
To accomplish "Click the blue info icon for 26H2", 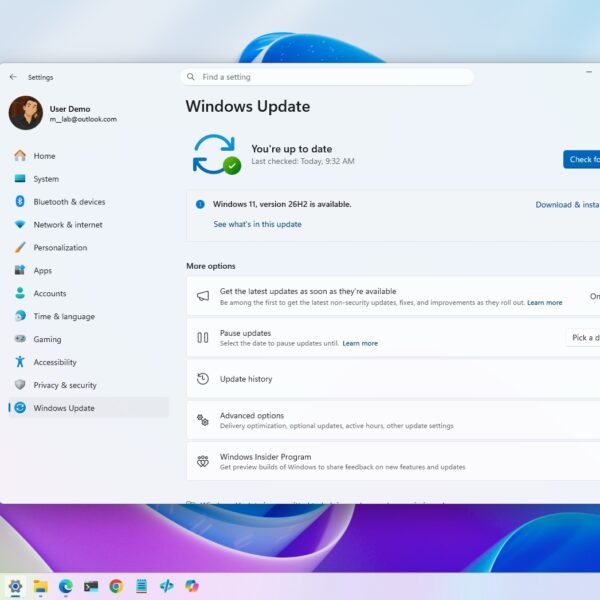I will pos(200,204).
